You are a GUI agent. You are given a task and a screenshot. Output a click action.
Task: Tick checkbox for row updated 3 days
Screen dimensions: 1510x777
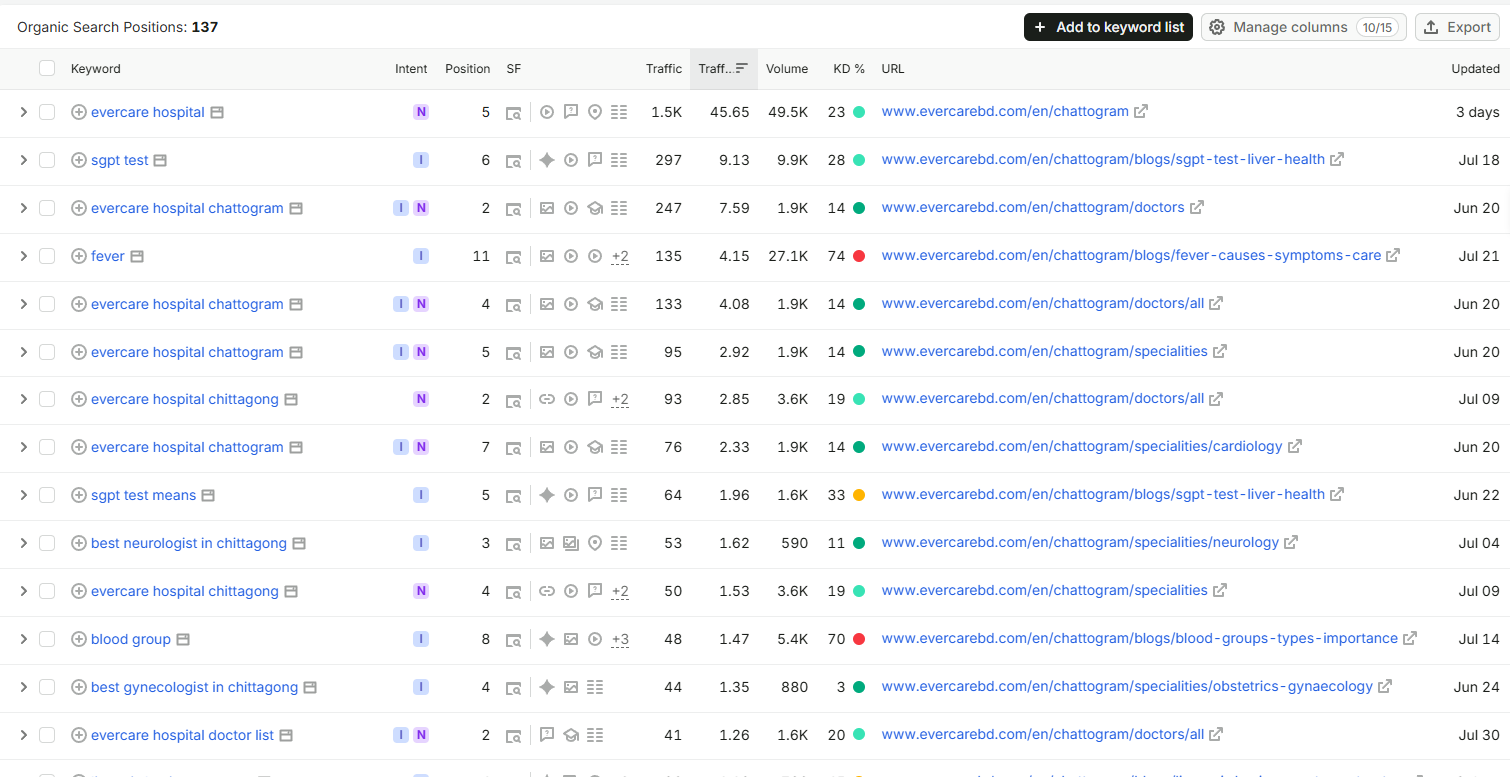47,112
